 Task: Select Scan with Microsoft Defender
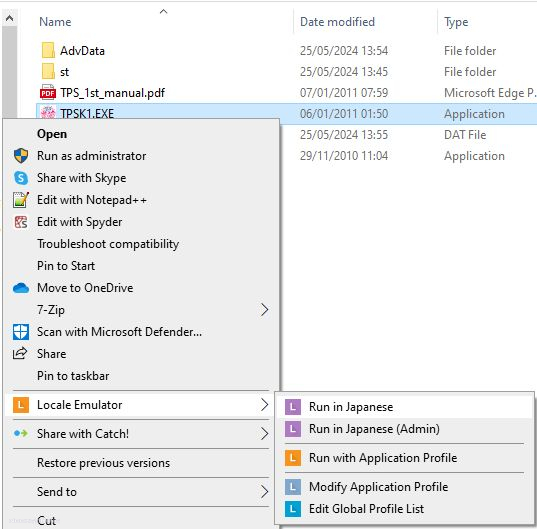pos(141,332)
